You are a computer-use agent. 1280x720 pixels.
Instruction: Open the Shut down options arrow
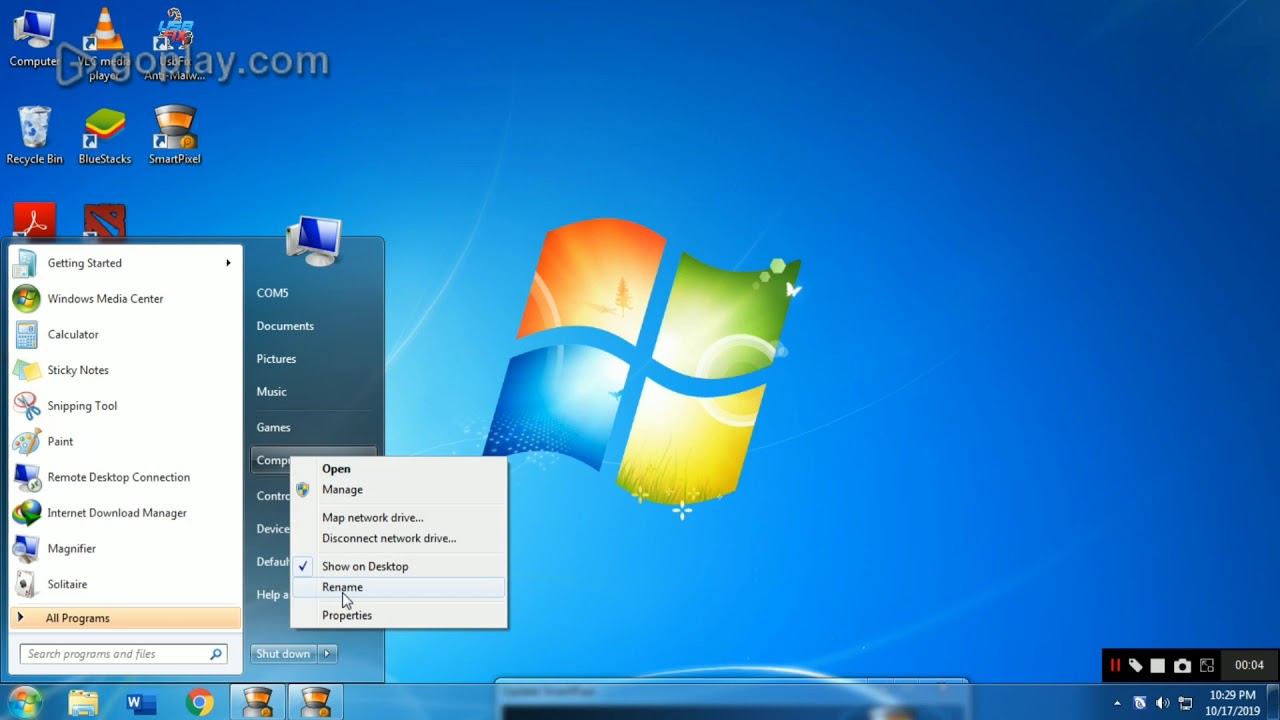tap(327, 654)
